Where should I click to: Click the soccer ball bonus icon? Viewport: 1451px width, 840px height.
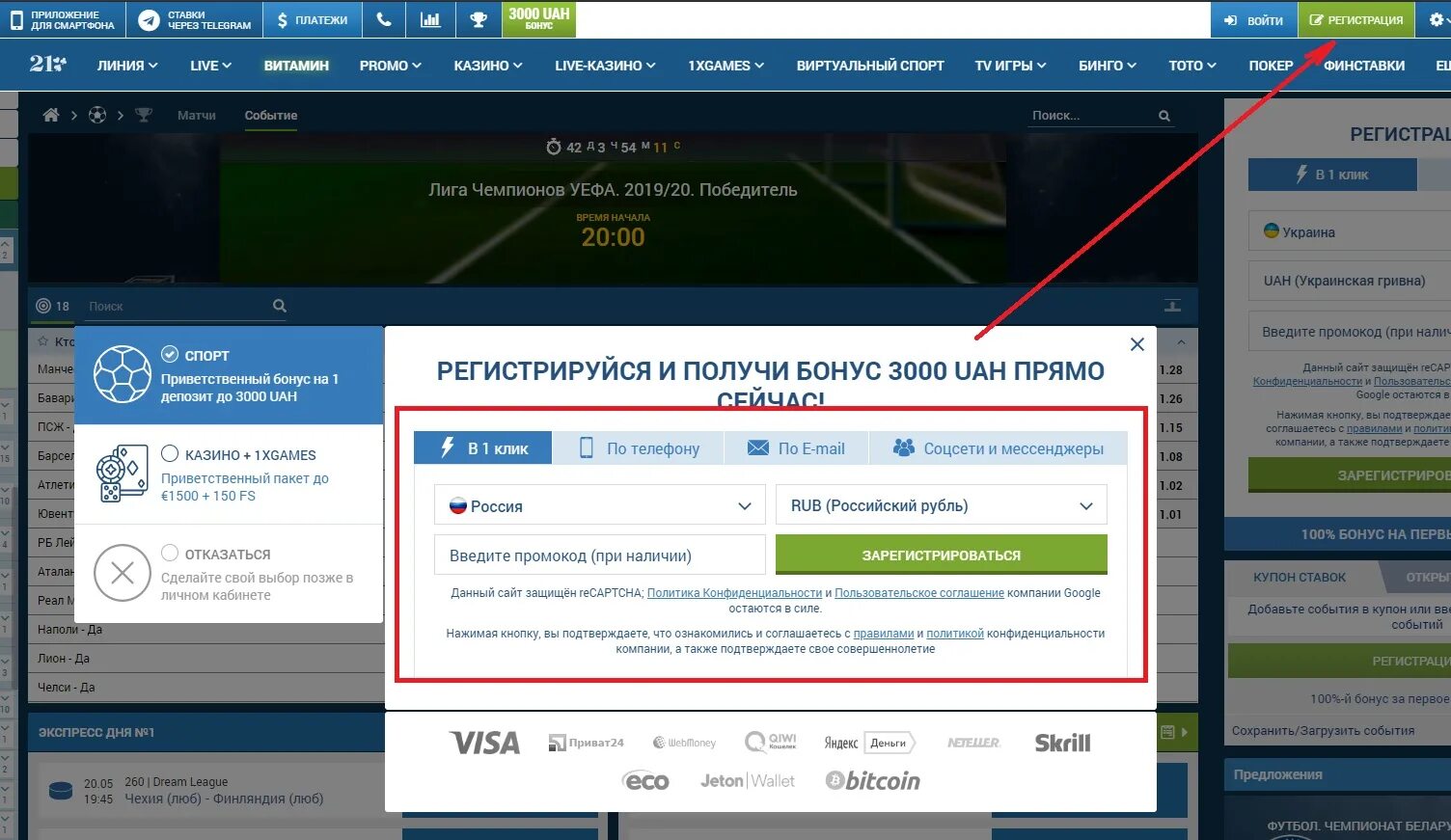[x=123, y=374]
